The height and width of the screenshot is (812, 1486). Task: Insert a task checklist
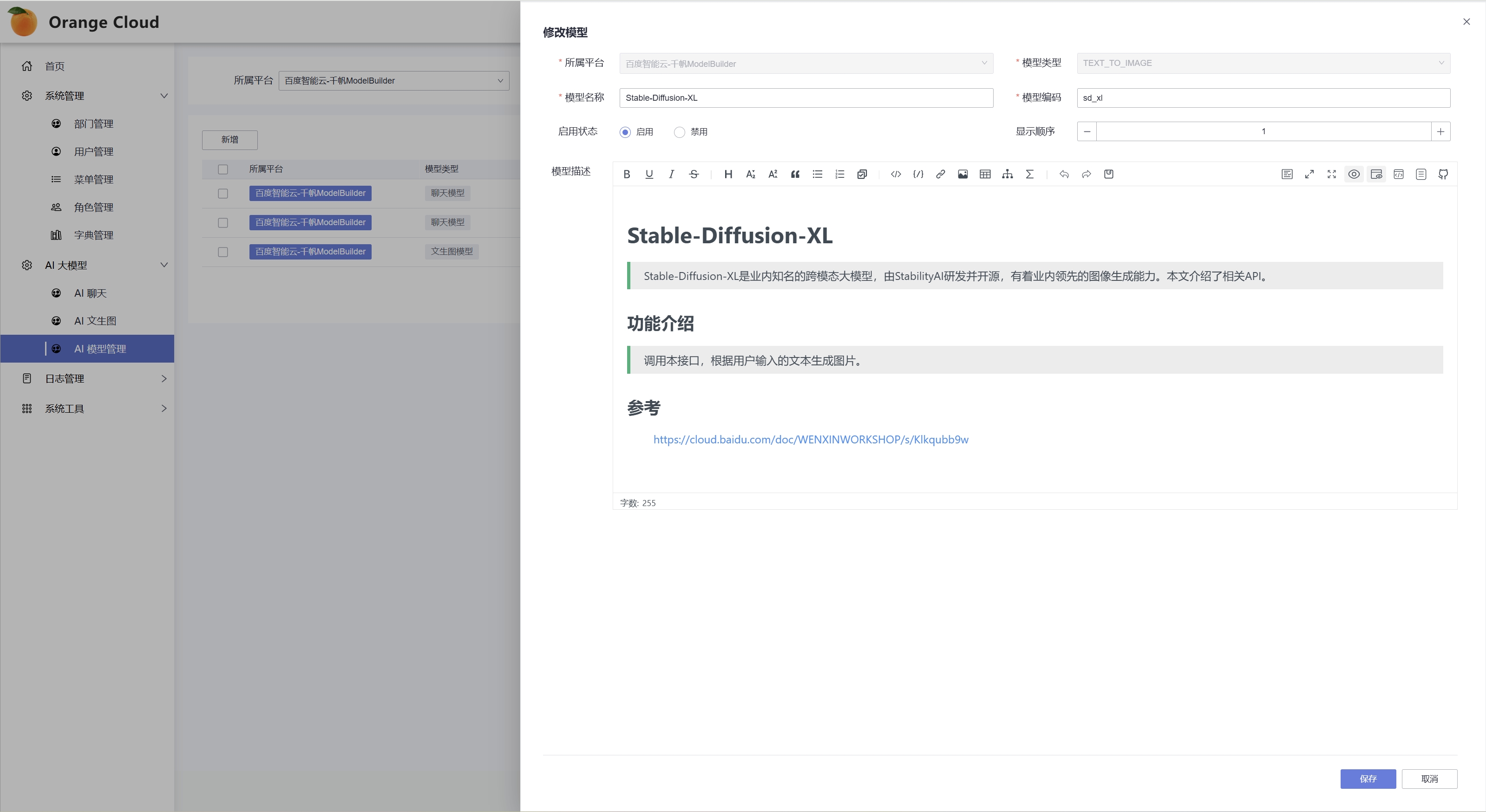[x=862, y=174]
